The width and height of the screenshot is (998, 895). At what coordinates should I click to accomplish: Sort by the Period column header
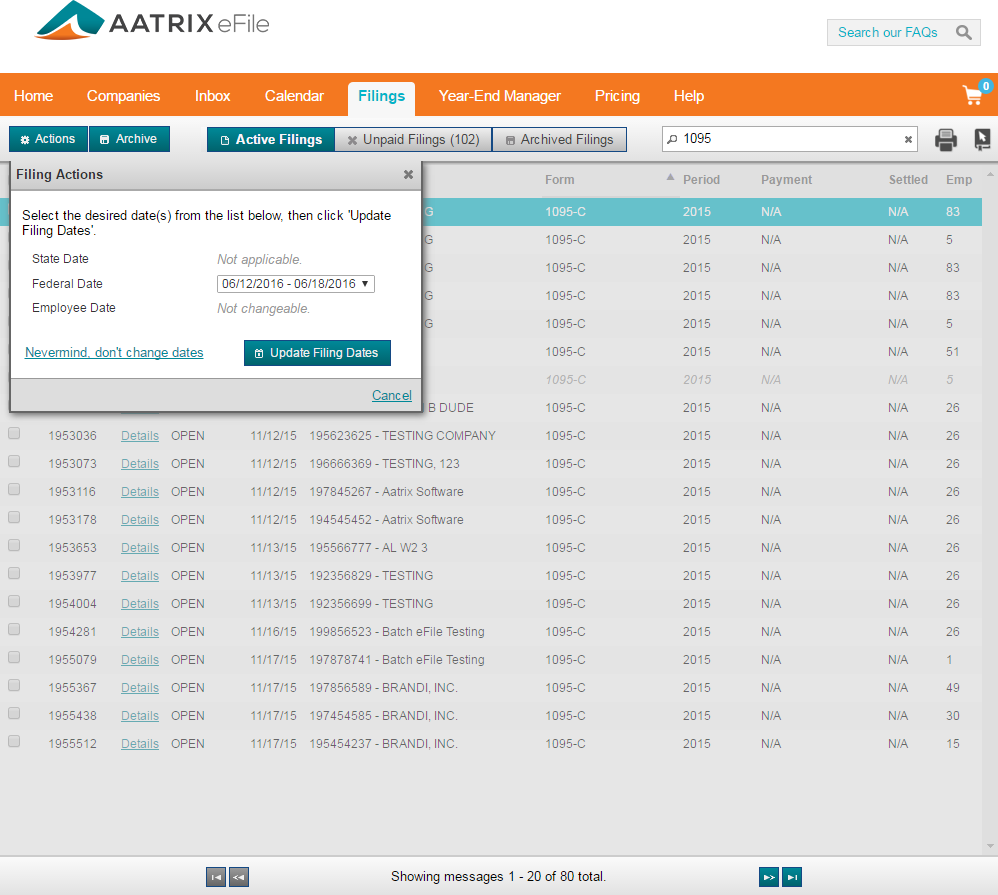(701, 180)
